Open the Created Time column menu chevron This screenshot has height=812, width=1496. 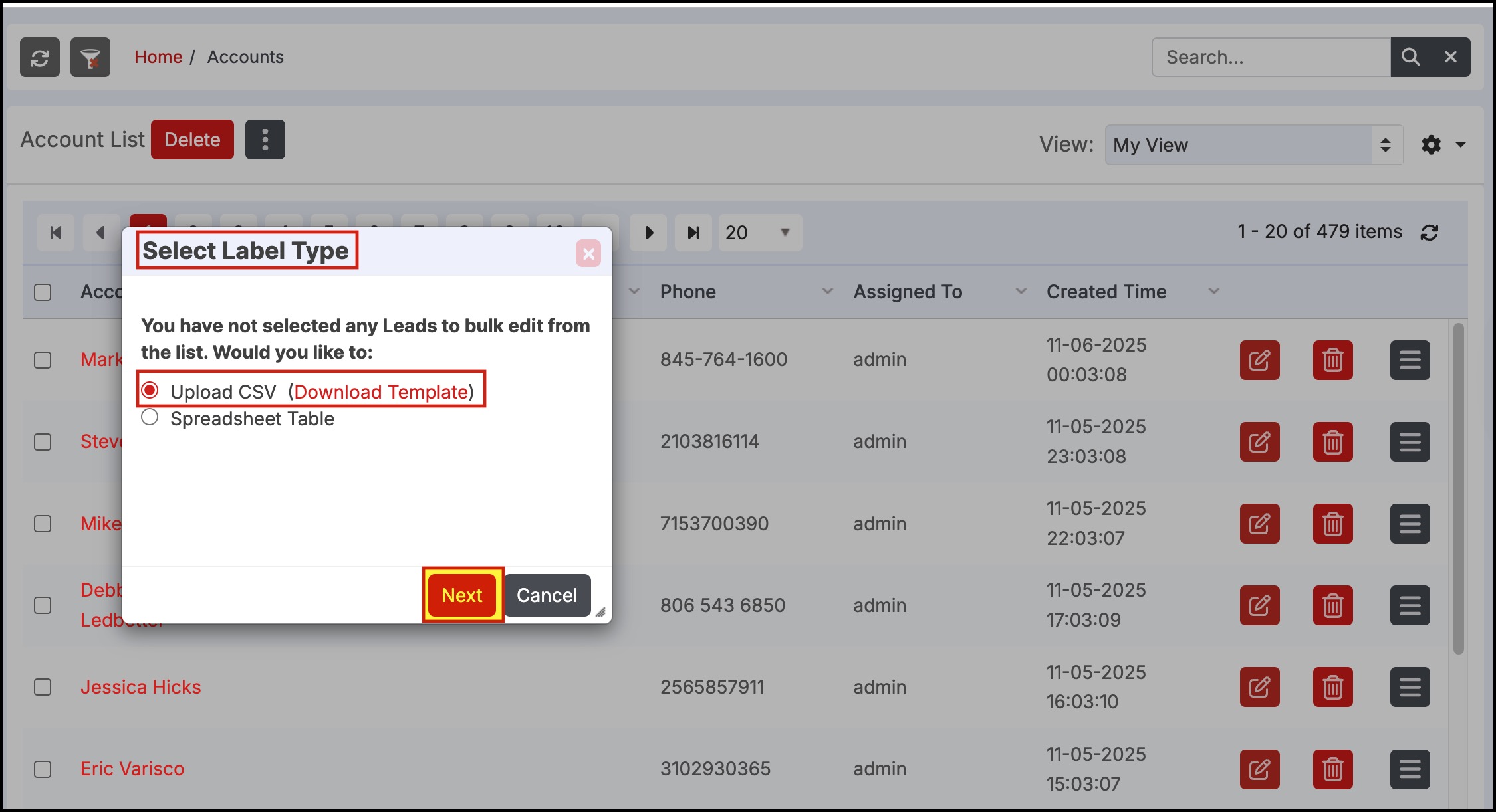(1213, 292)
